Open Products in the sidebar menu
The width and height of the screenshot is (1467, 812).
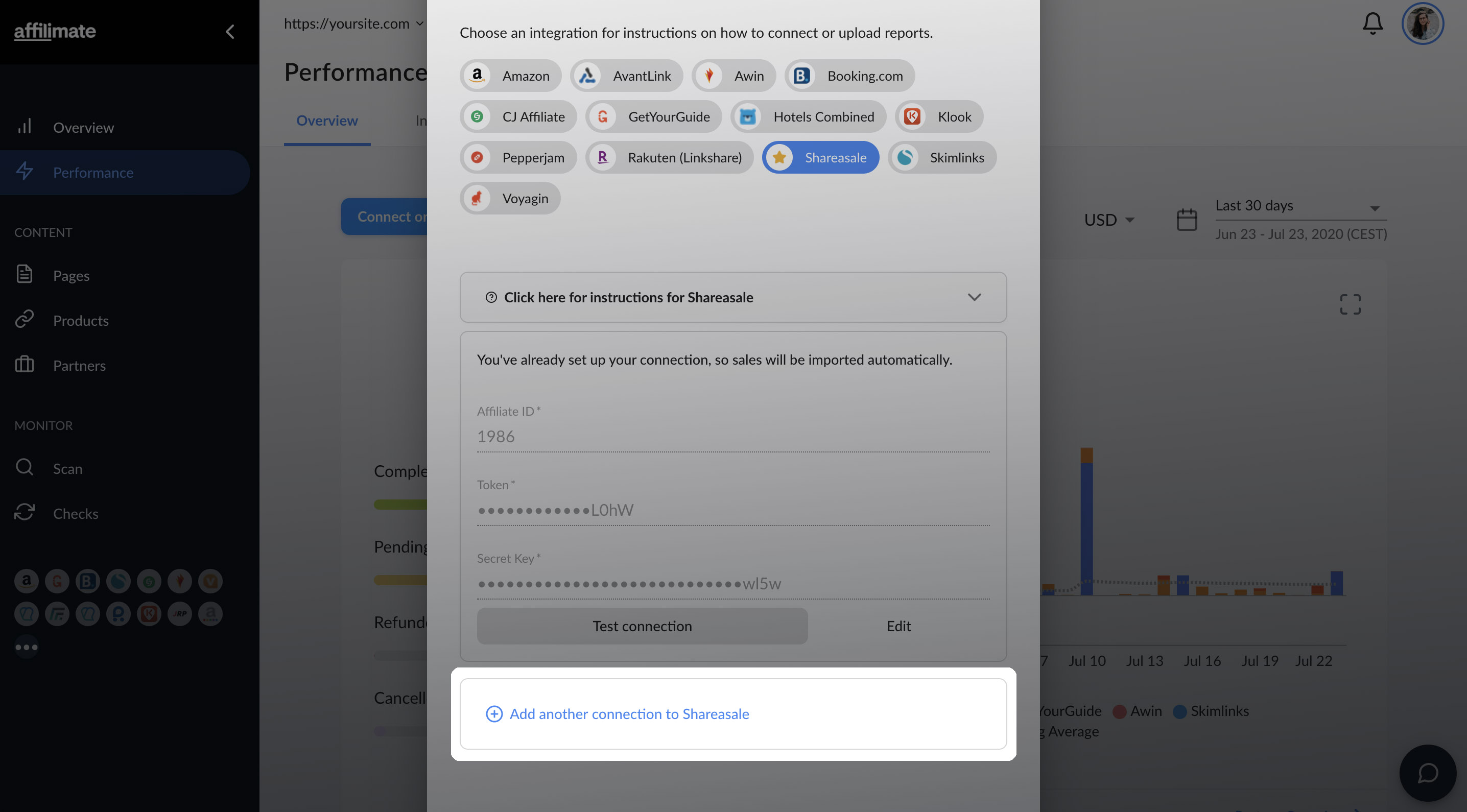80,320
